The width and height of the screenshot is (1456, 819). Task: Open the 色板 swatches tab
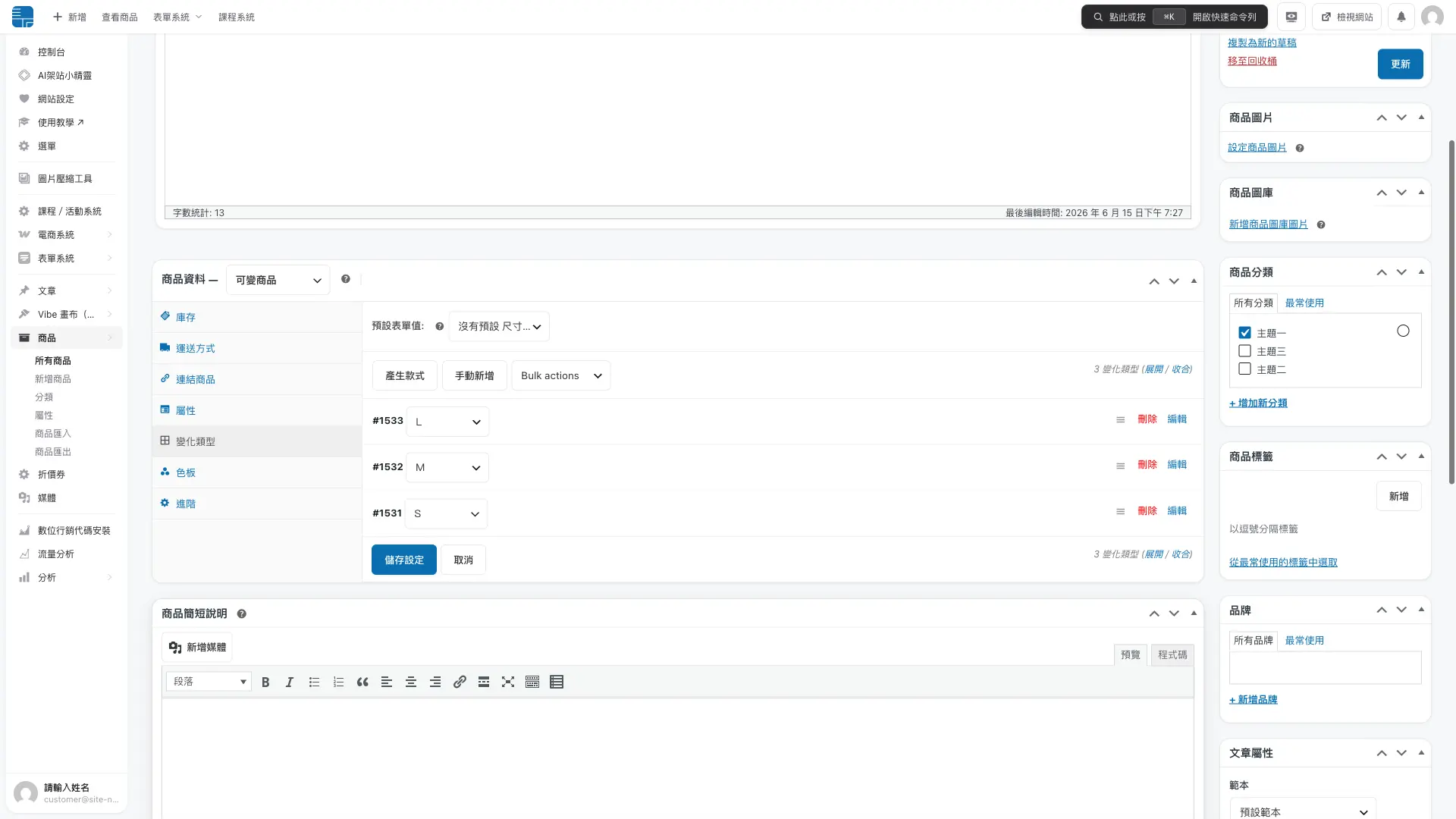[257, 472]
